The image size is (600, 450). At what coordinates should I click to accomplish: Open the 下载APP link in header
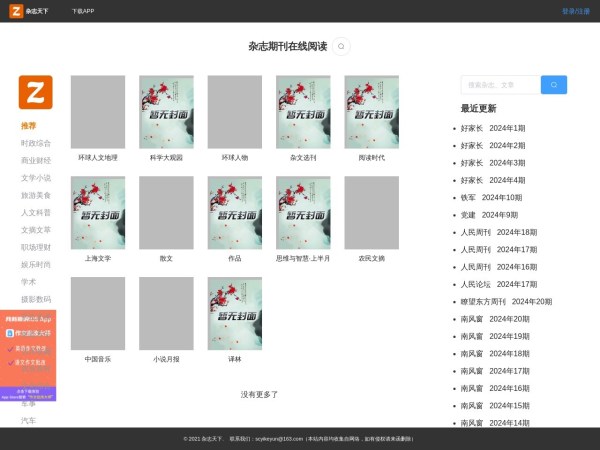[83, 11]
